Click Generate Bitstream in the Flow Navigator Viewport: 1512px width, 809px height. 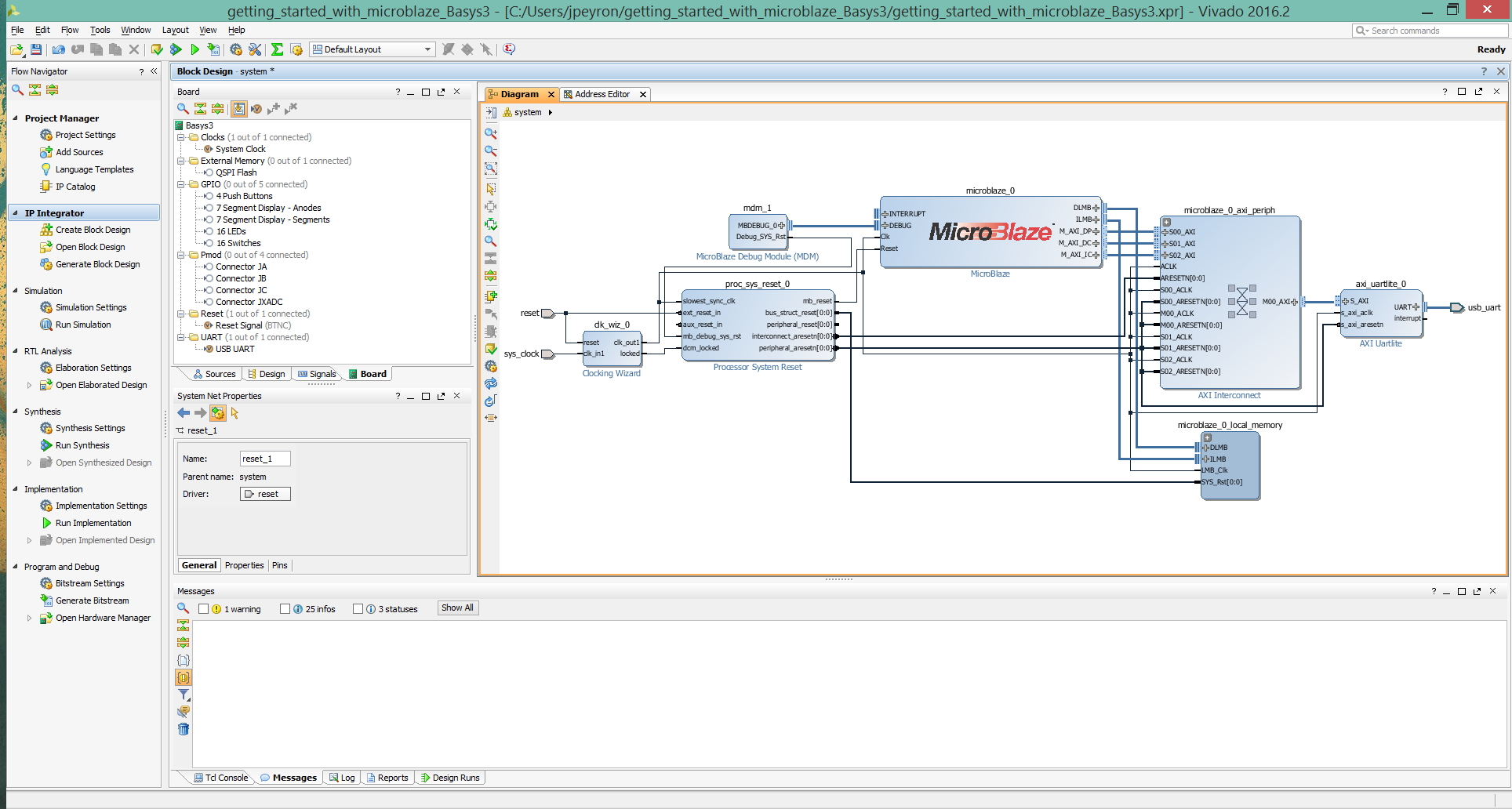(x=92, y=600)
